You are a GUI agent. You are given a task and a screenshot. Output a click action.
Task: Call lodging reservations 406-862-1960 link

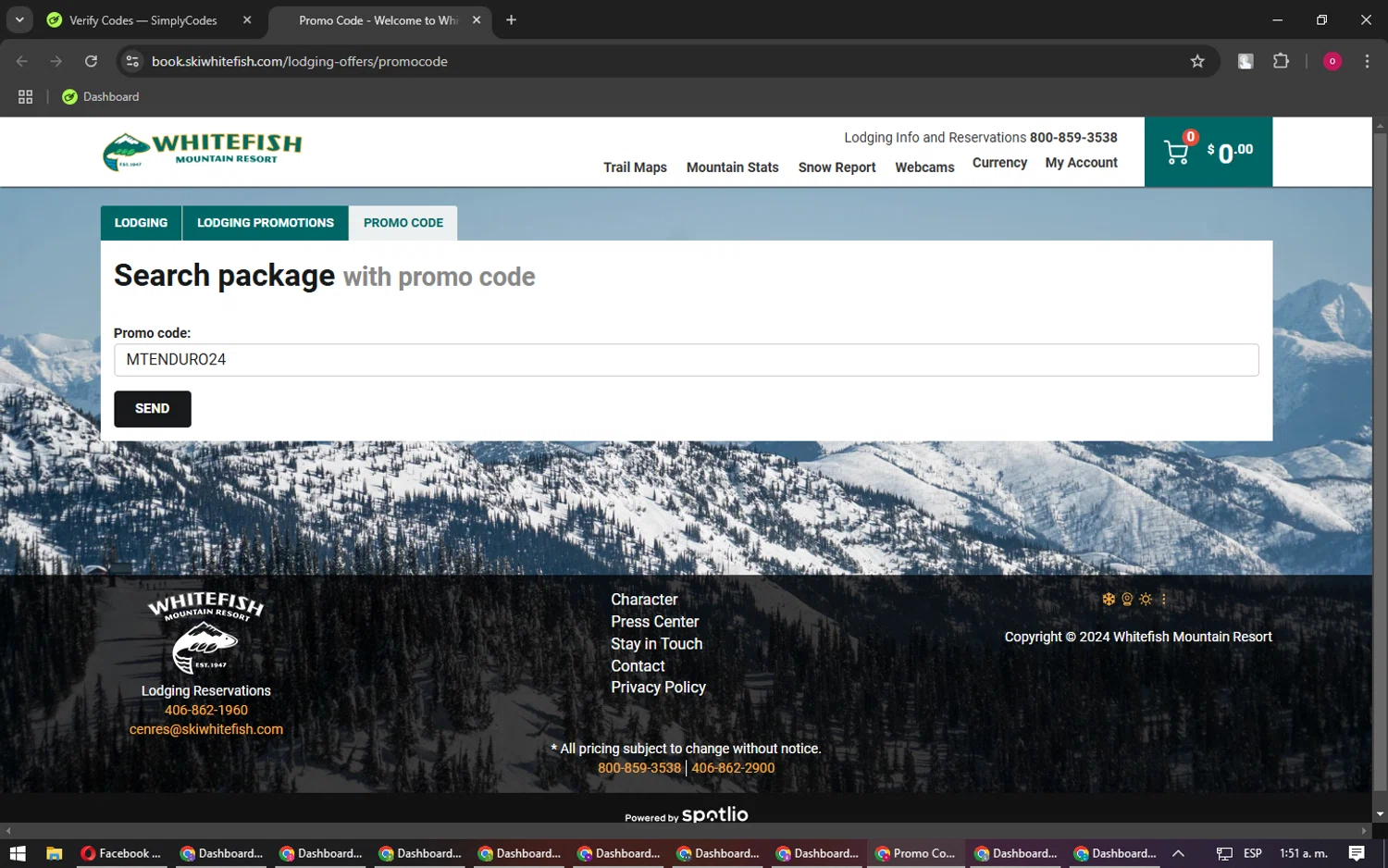click(x=206, y=711)
